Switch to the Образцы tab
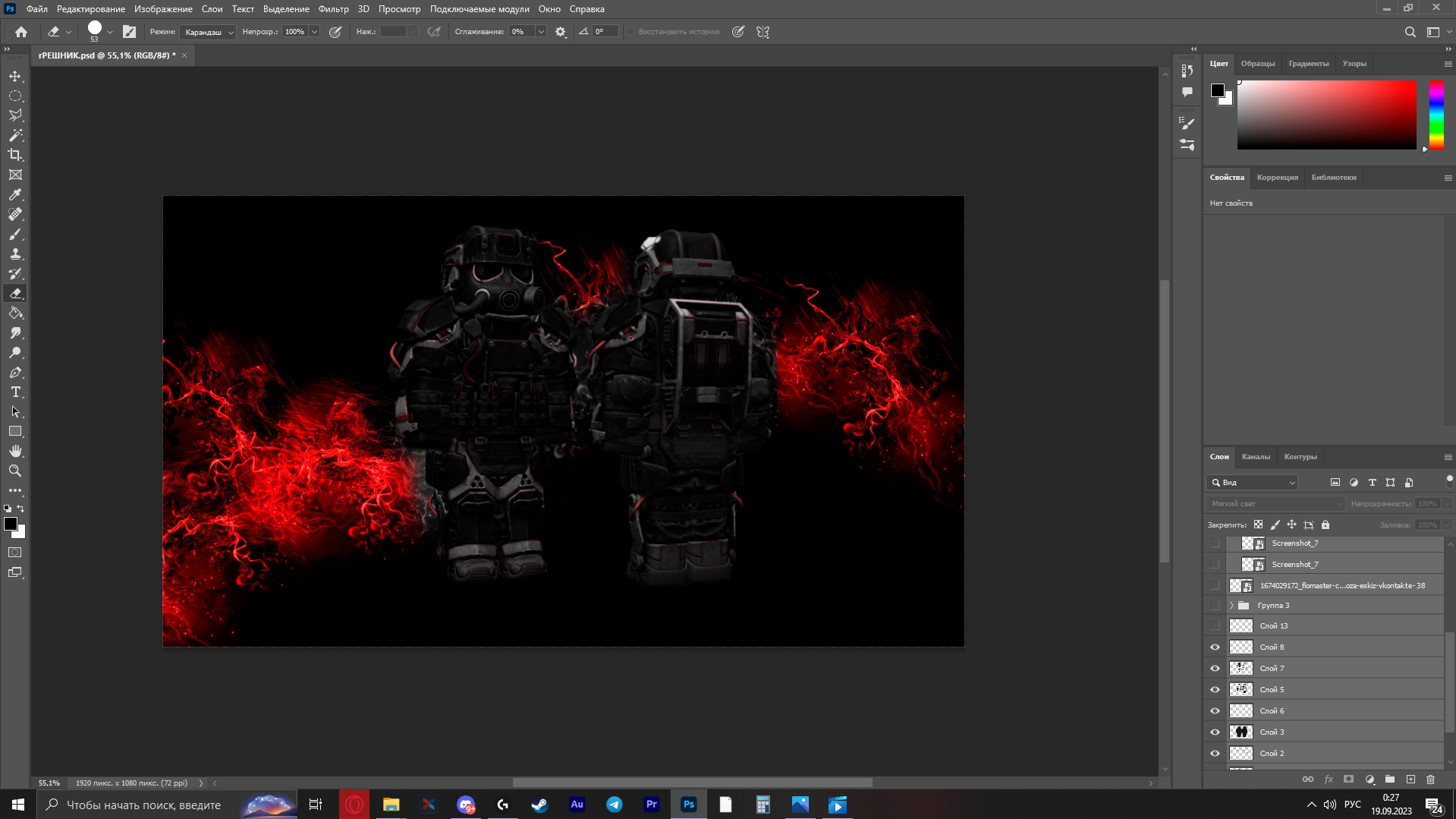This screenshot has width=1456, height=819. pyautogui.click(x=1257, y=64)
